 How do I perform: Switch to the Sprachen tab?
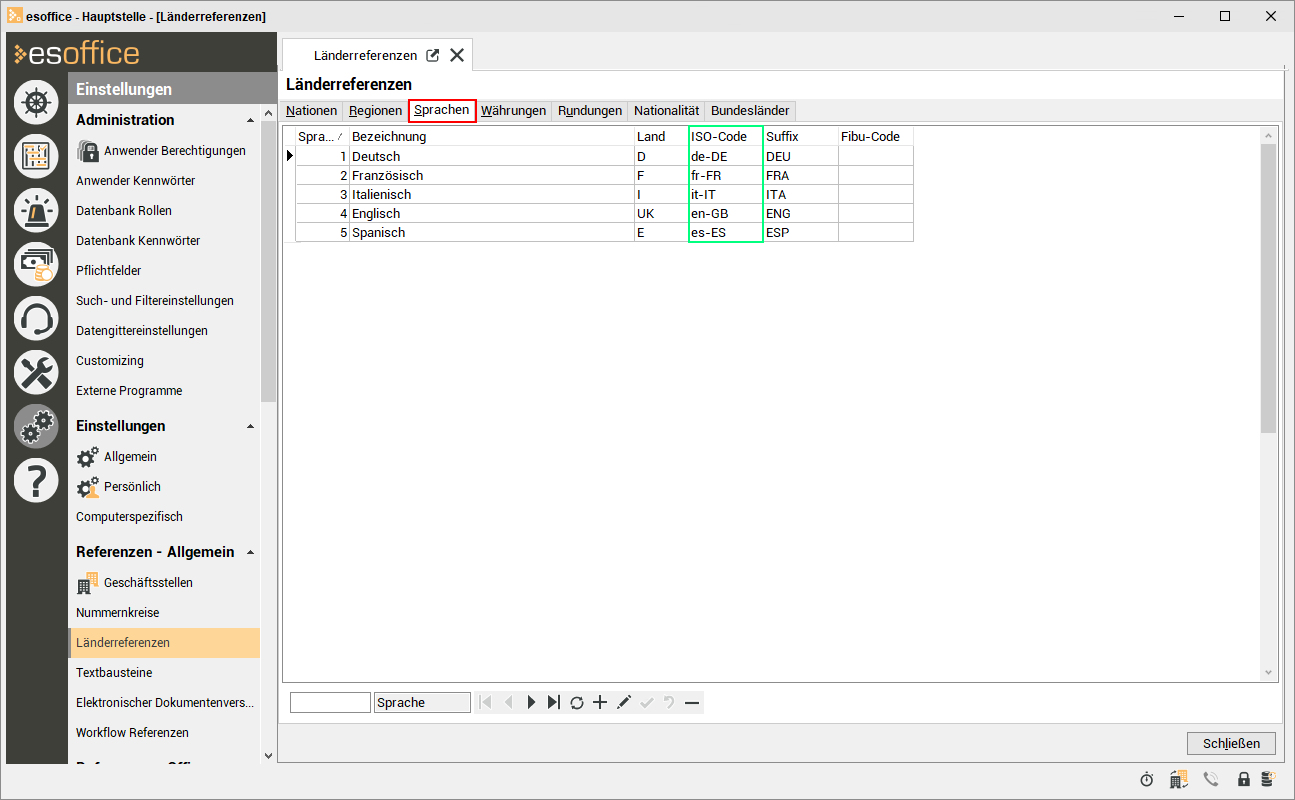click(442, 110)
